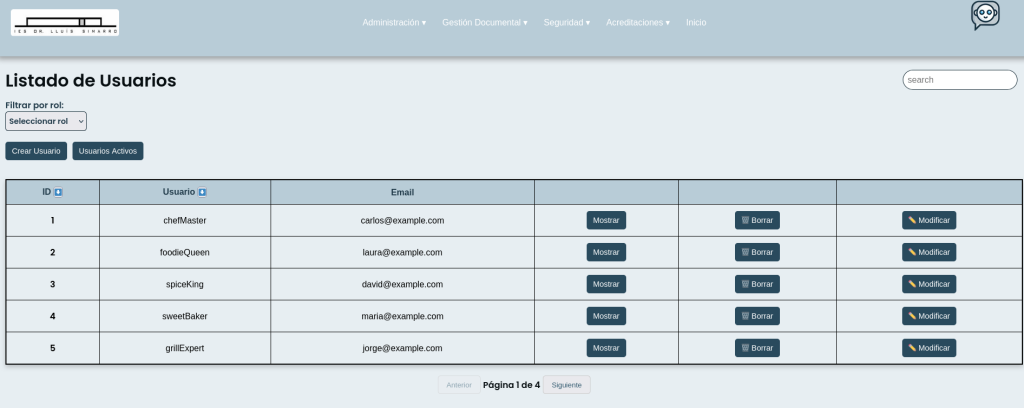
Task: Open the Acreditaciones menu
Action: [x=638, y=22]
